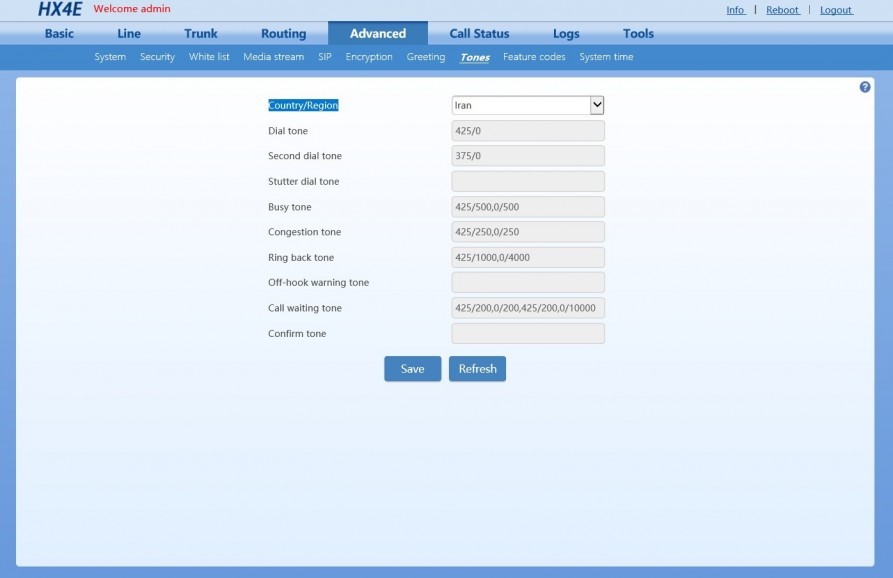Save the tone settings

(412, 369)
